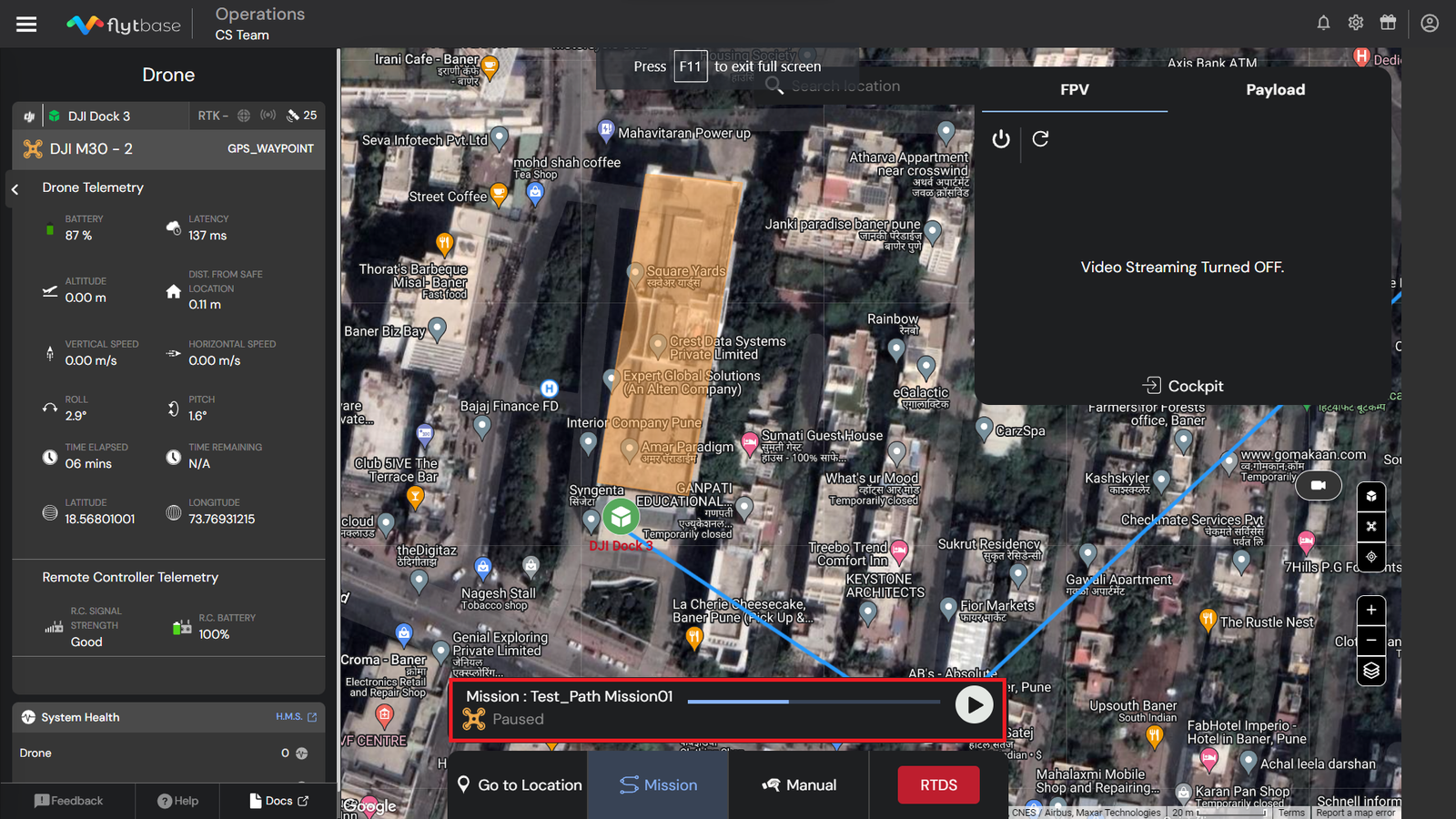Image resolution: width=1456 pixels, height=819 pixels.
Task: Open the Feedback form
Action: point(68,801)
